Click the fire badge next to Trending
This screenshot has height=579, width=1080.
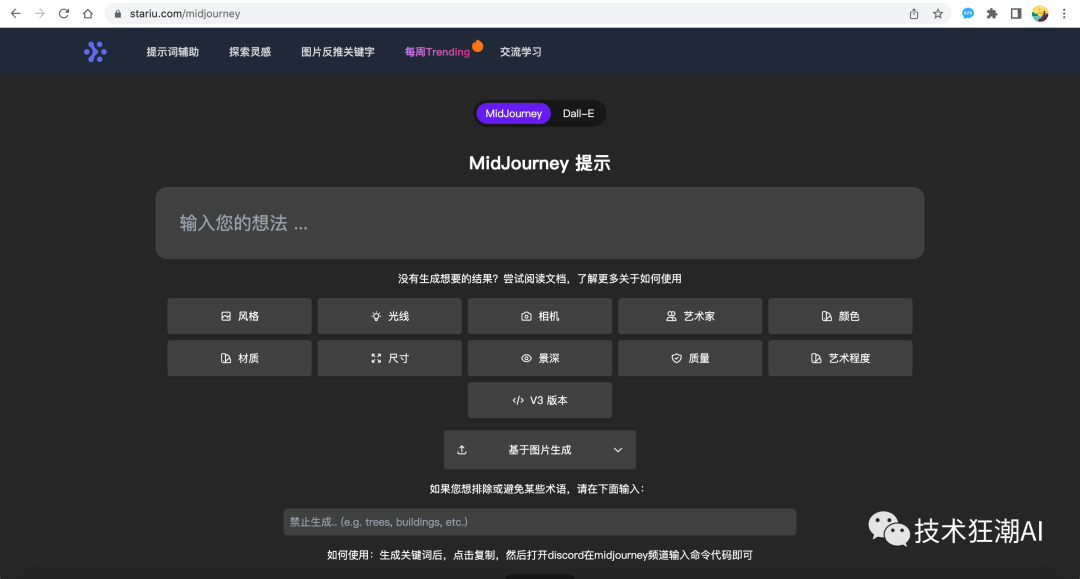pos(477,46)
